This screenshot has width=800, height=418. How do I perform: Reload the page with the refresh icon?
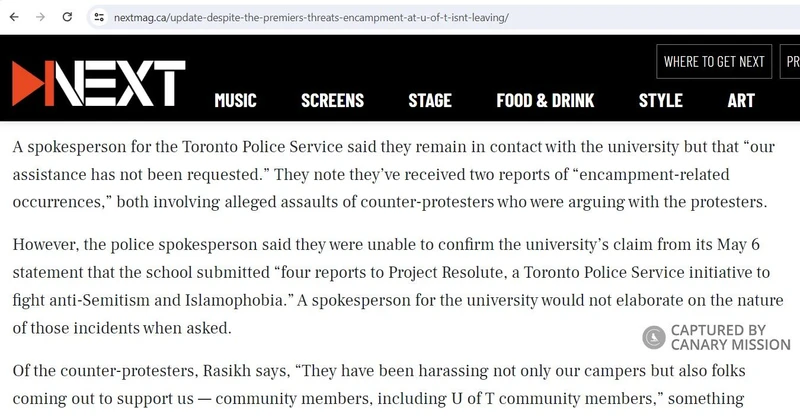pos(67,17)
